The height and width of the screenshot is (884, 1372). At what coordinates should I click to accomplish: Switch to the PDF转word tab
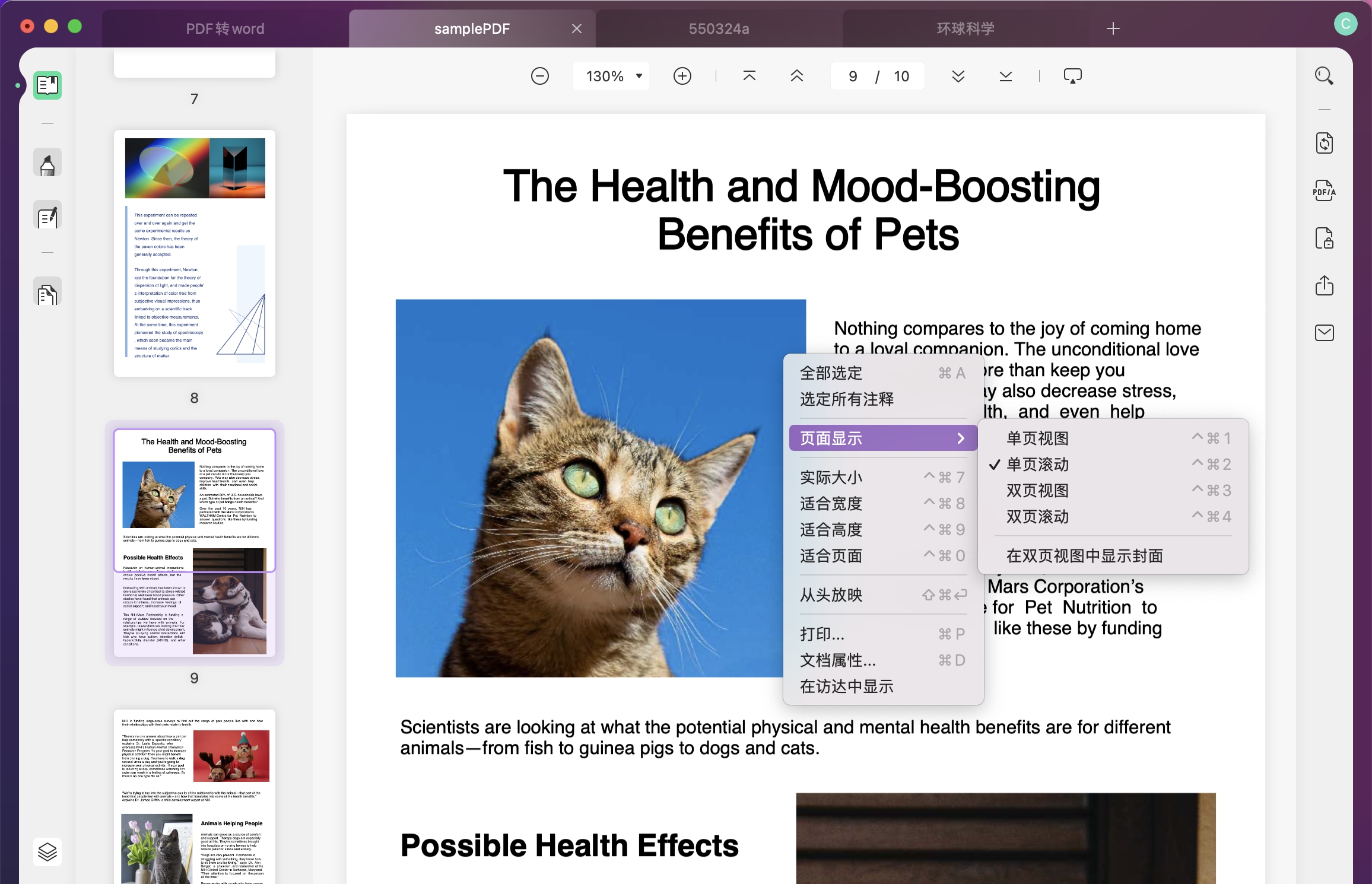point(225,28)
